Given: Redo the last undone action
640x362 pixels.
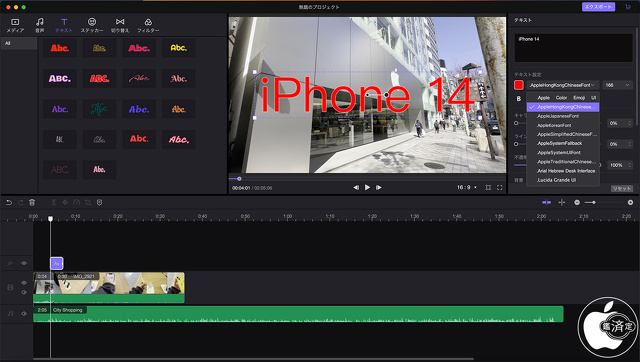Looking at the screenshot, I should point(20,202).
